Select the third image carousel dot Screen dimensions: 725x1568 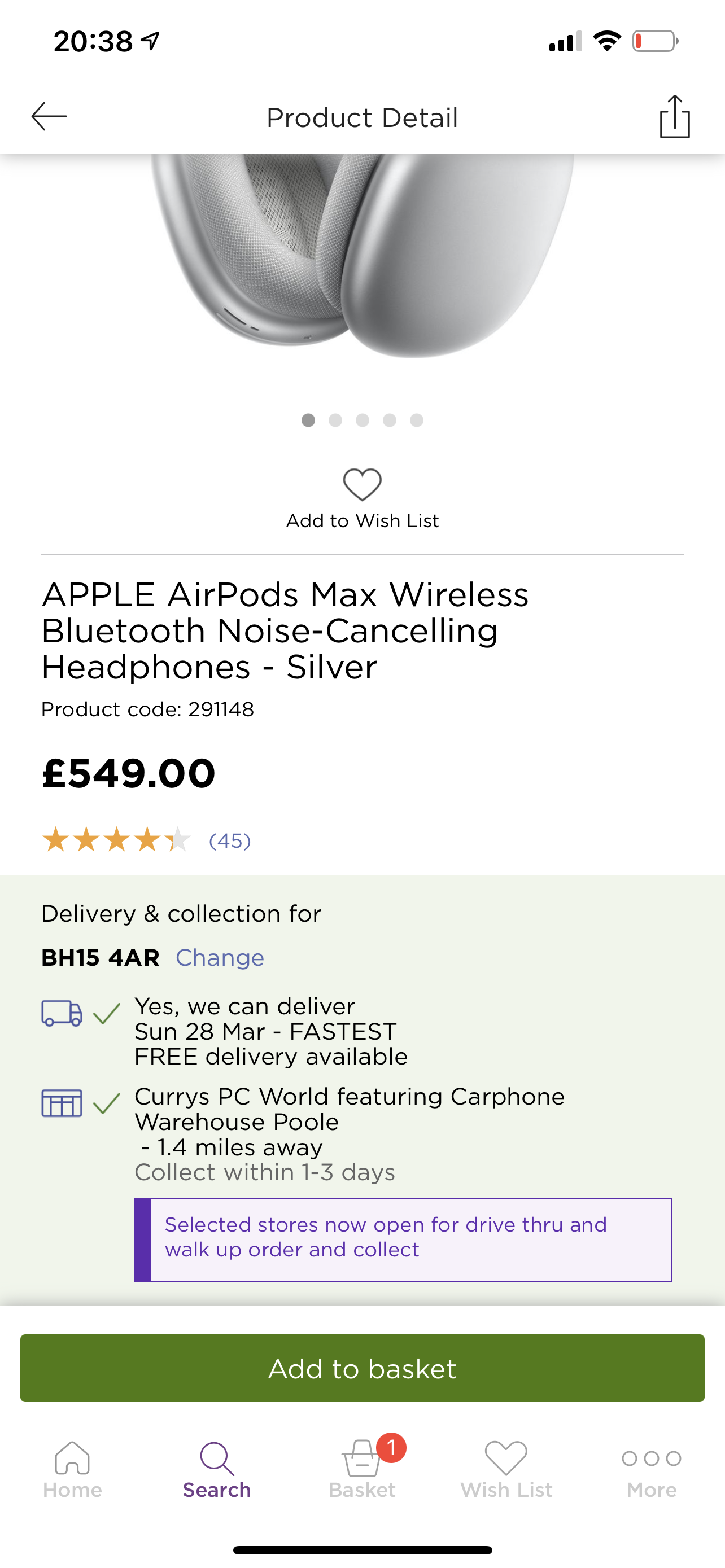363,420
